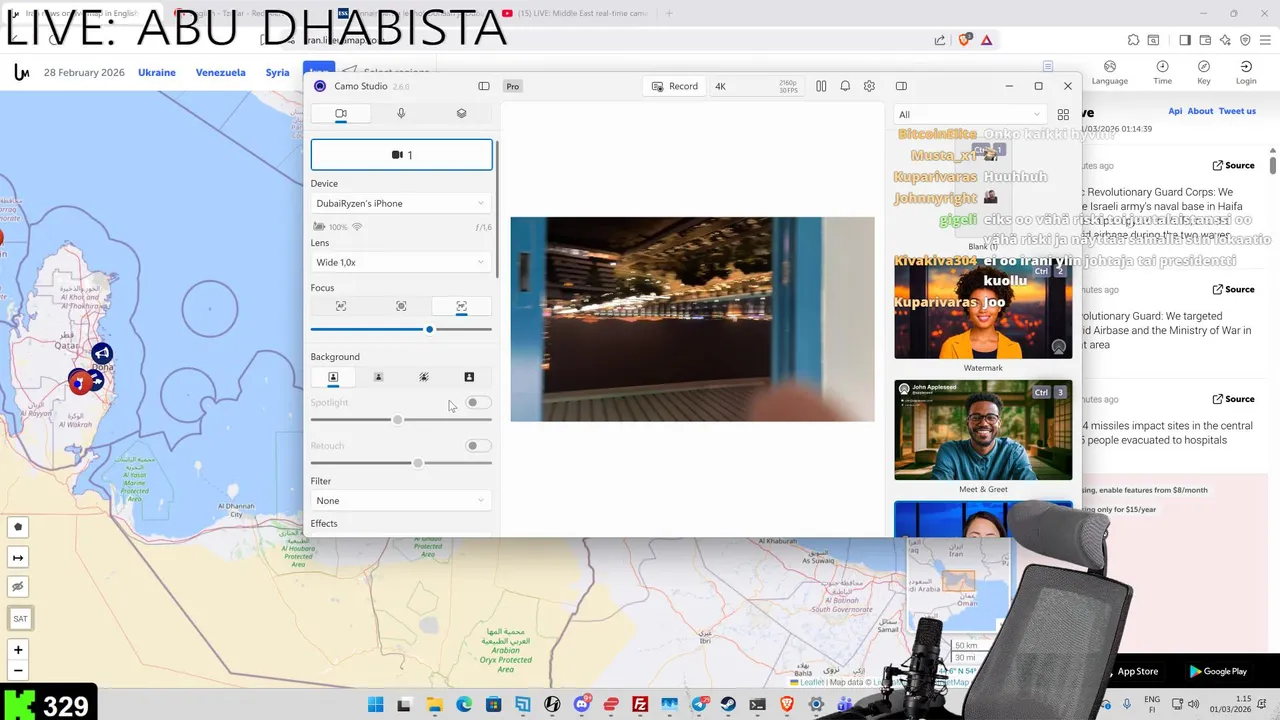Open Google Play store badge
The height and width of the screenshot is (720, 1280).
(1218, 671)
